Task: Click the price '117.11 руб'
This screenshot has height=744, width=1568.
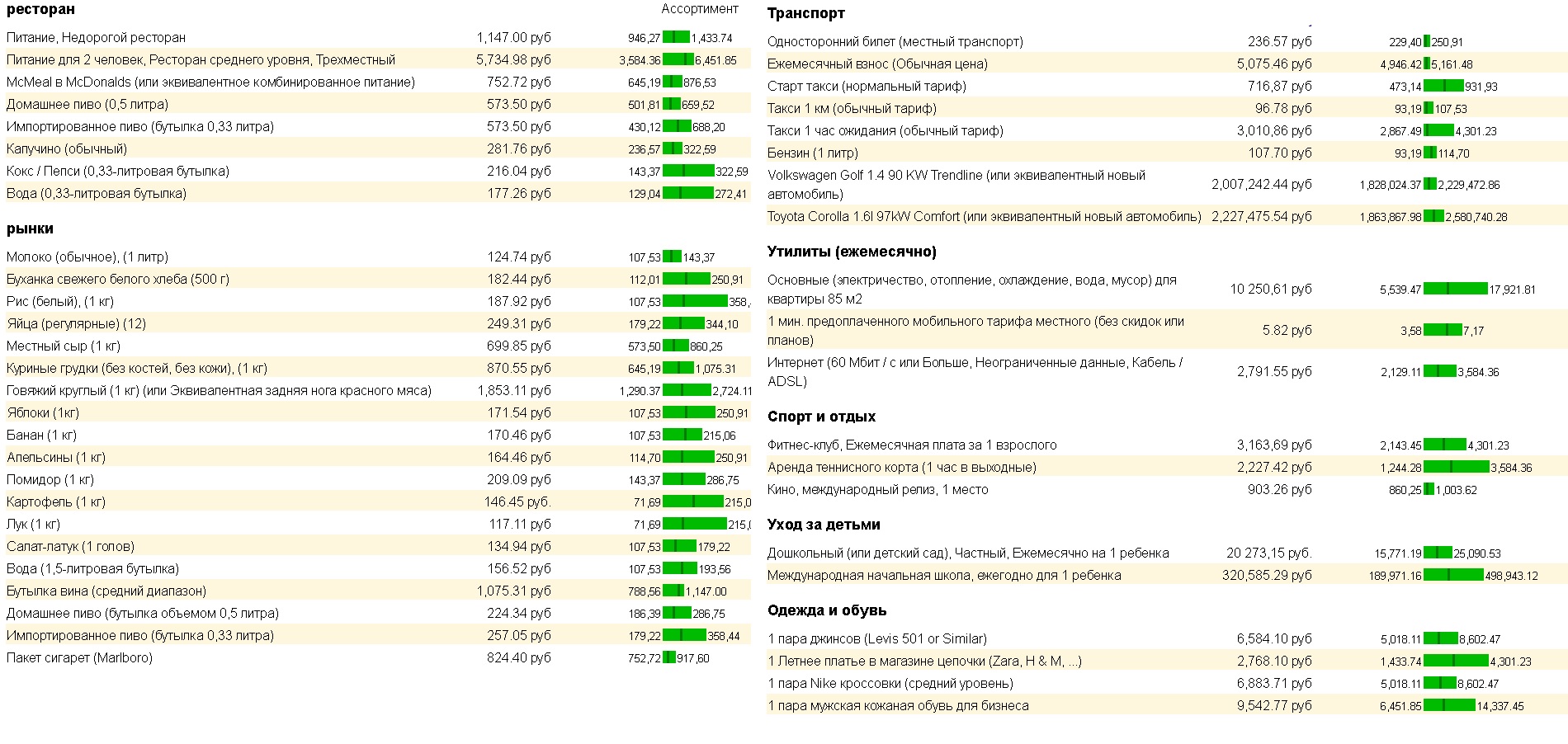Action: pyautogui.click(x=520, y=525)
